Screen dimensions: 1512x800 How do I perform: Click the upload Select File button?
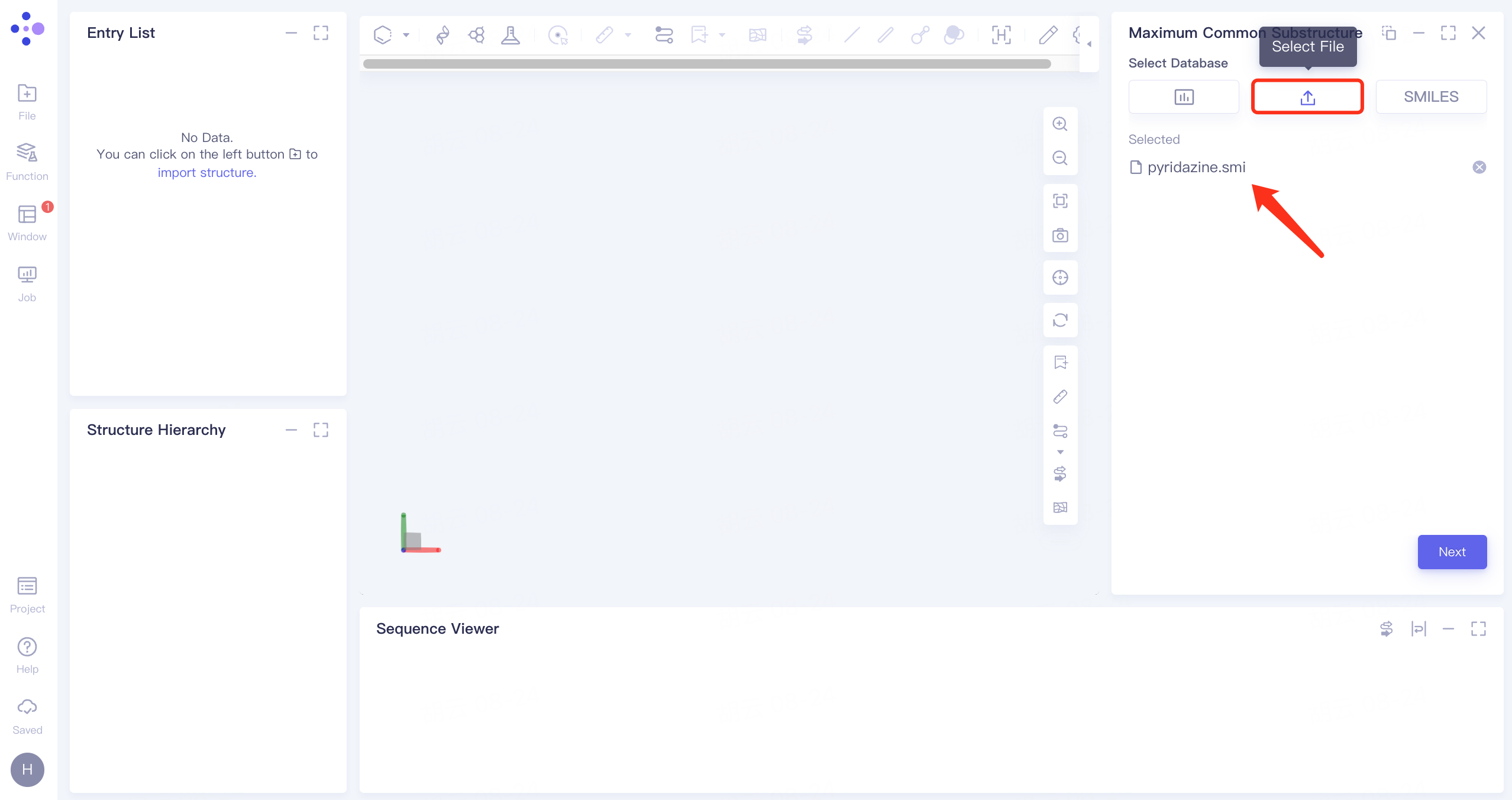(x=1307, y=97)
